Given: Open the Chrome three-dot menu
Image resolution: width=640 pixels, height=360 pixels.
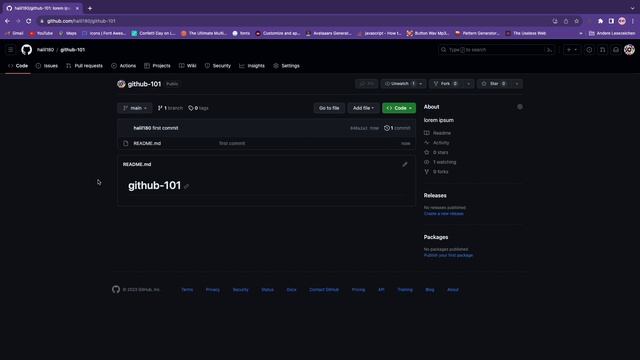Looking at the screenshot, I should pos(633,21).
